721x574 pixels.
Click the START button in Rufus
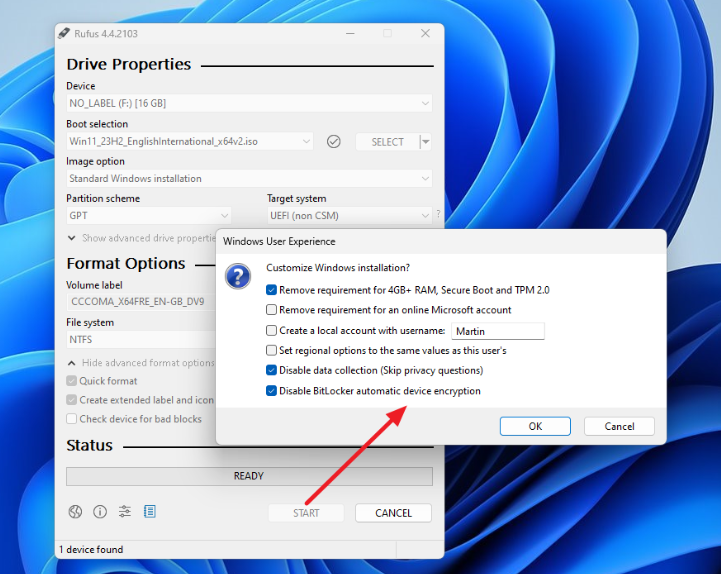(306, 513)
